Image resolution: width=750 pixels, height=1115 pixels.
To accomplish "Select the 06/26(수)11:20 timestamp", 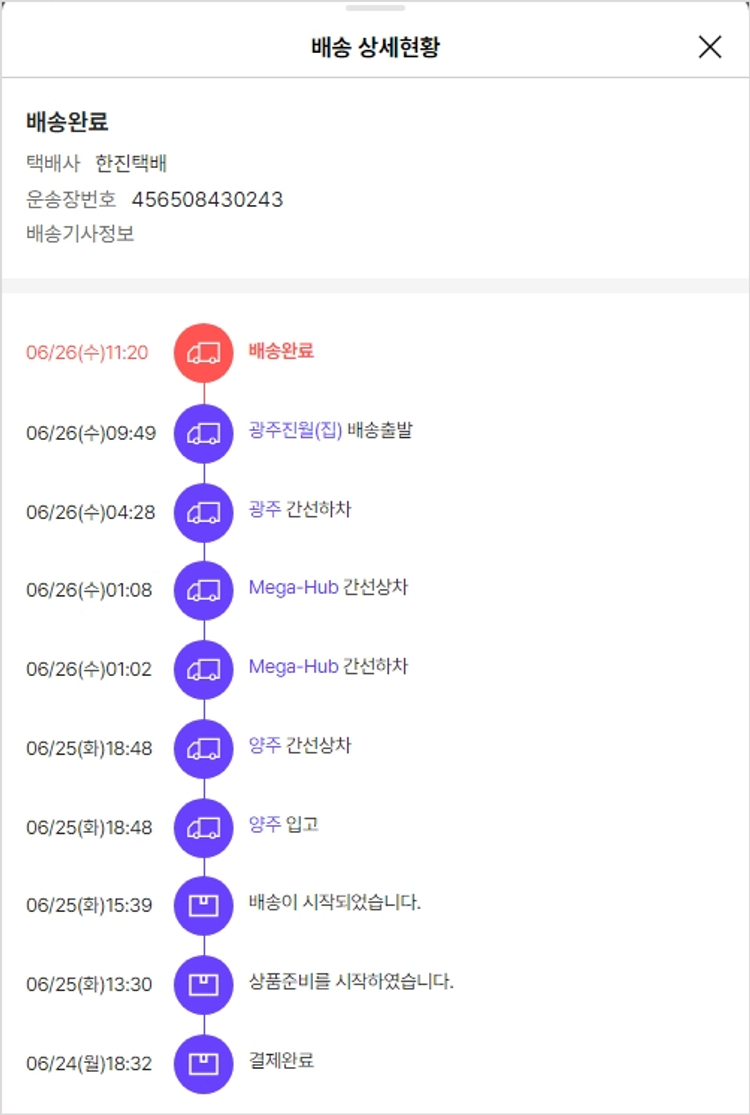I will [x=87, y=353].
